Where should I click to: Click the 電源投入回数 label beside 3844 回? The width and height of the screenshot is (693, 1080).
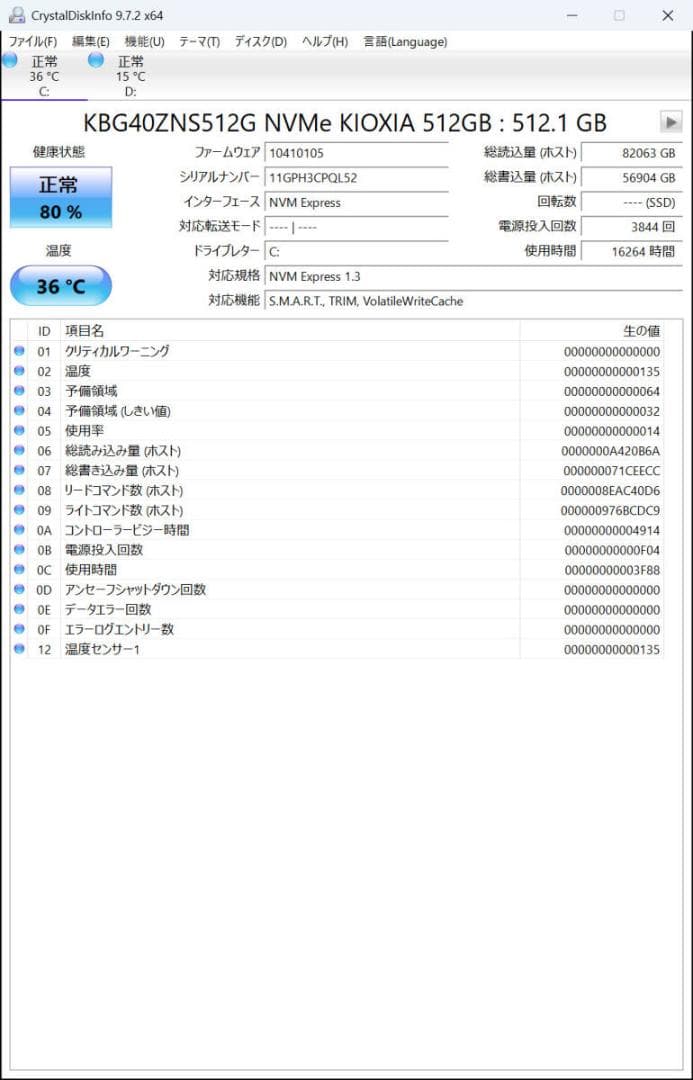pos(537,226)
